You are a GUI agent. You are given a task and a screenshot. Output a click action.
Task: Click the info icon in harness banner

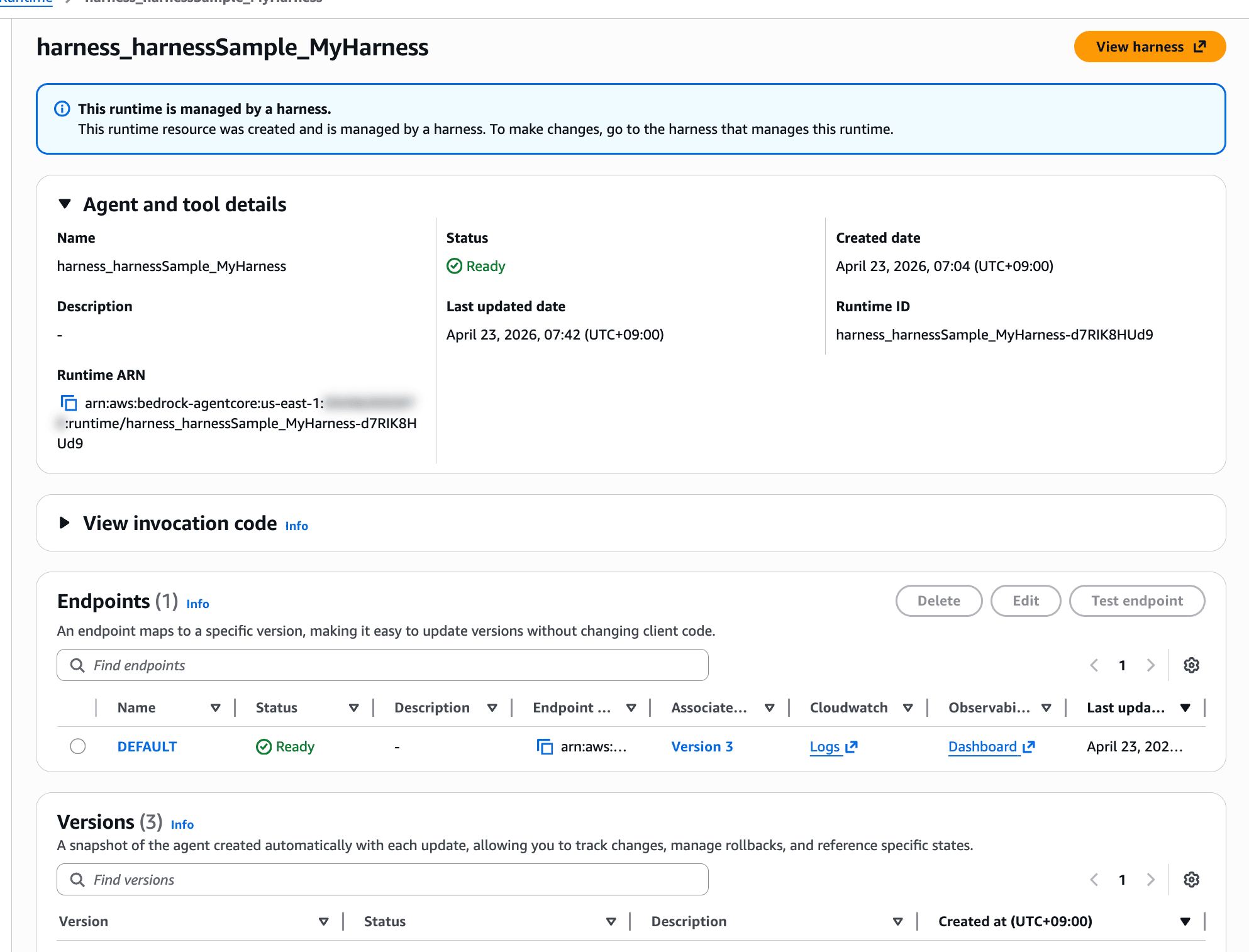[x=62, y=109]
